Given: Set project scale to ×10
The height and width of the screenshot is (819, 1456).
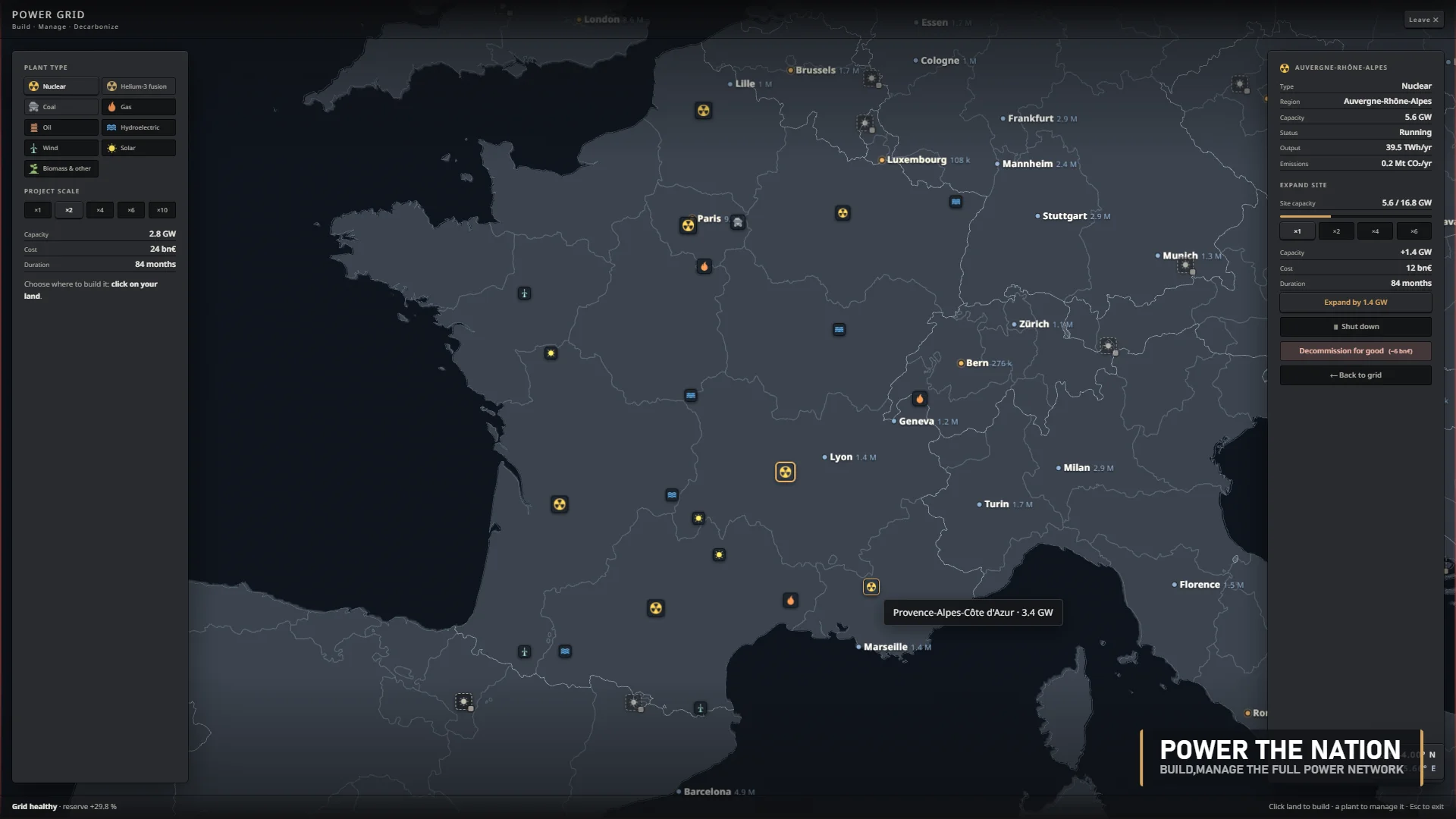Looking at the screenshot, I should [162, 210].
